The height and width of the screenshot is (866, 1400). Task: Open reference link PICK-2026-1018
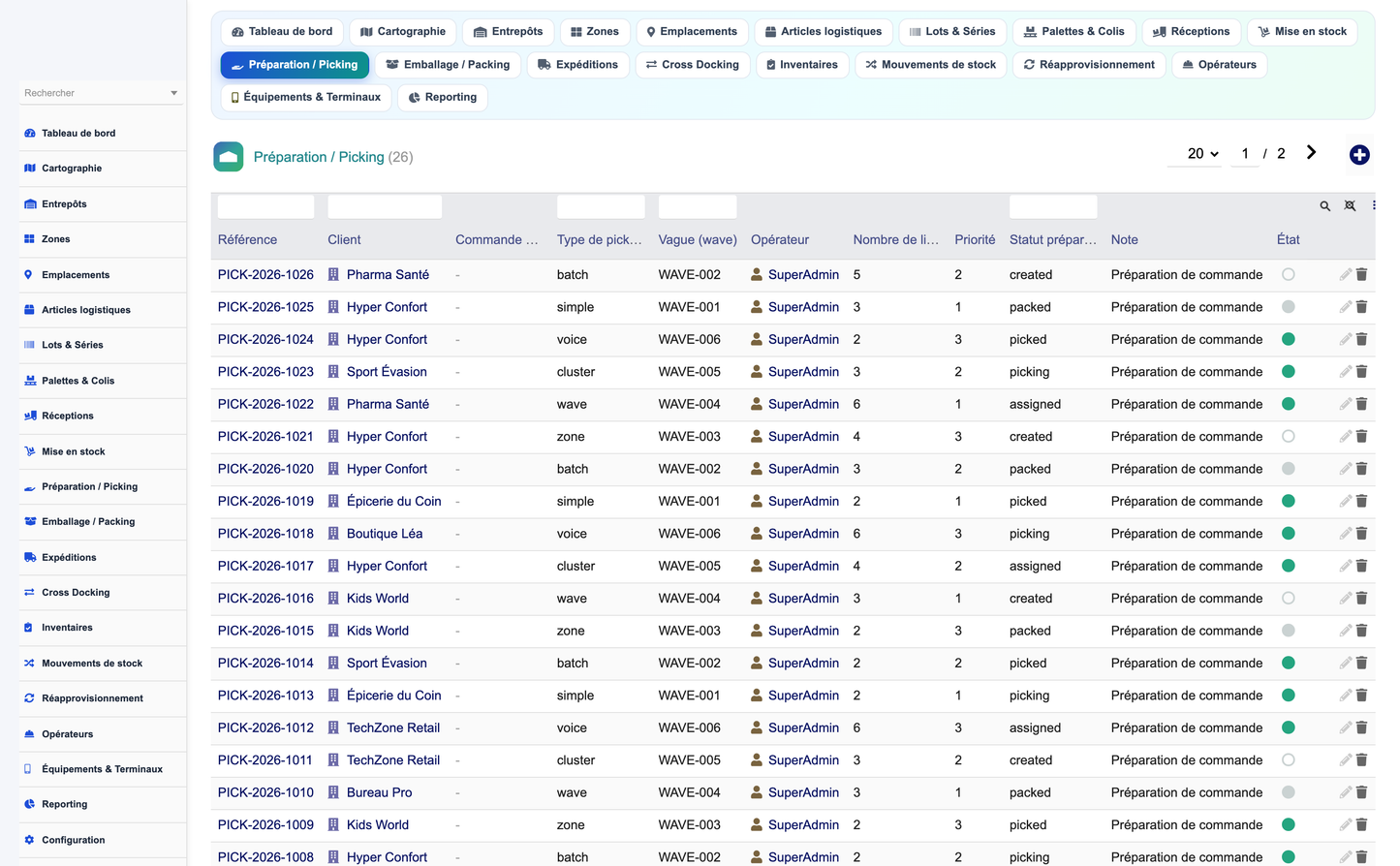[x=265, y=534]
